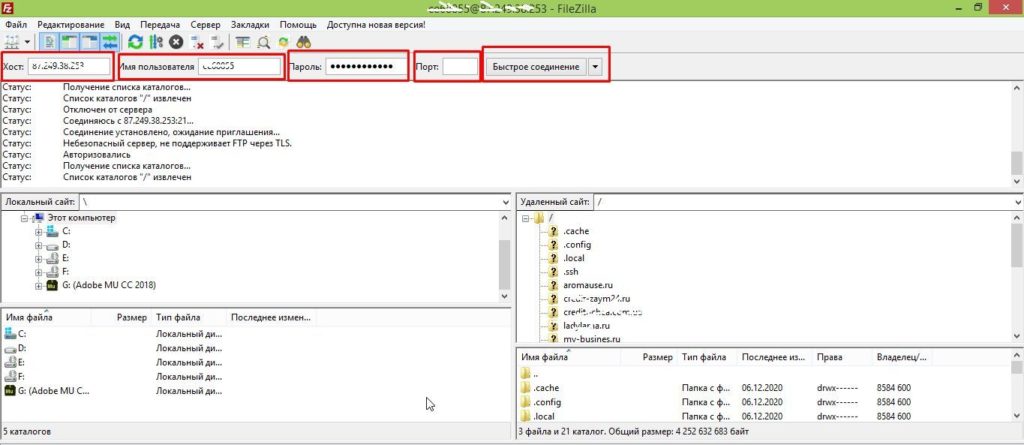Toggle the message log display icon
1024x445 pixels.
[x=50, y=42]
